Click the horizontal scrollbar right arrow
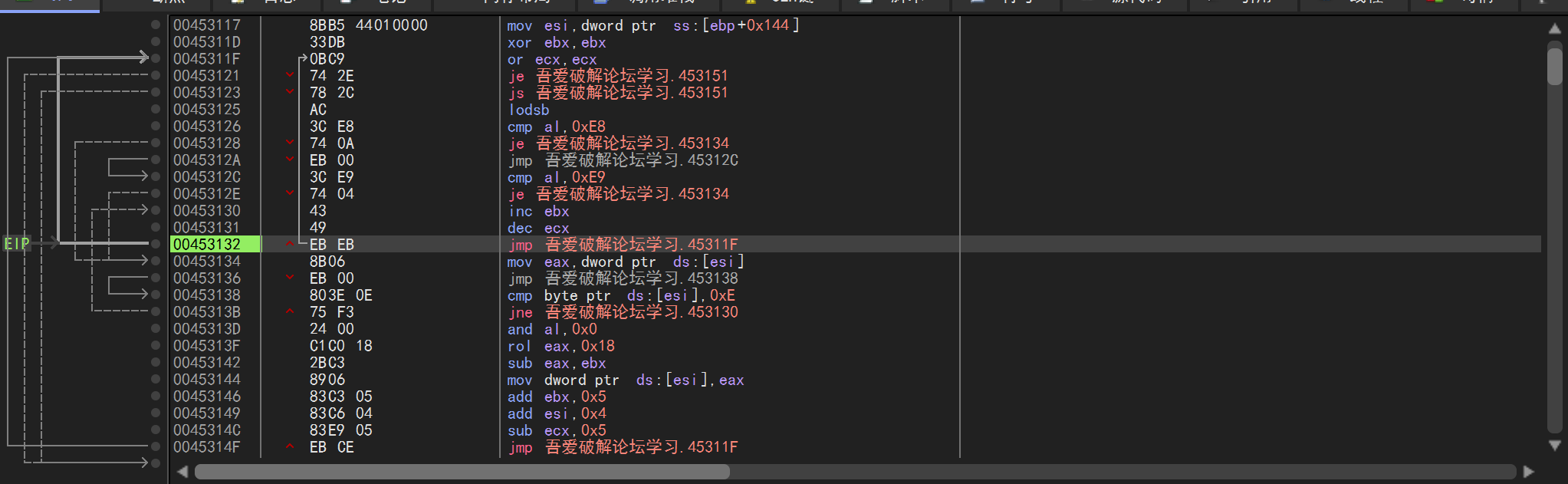Image resolution: width=1568 pixels, height=484 pixels. (1528, 472)
